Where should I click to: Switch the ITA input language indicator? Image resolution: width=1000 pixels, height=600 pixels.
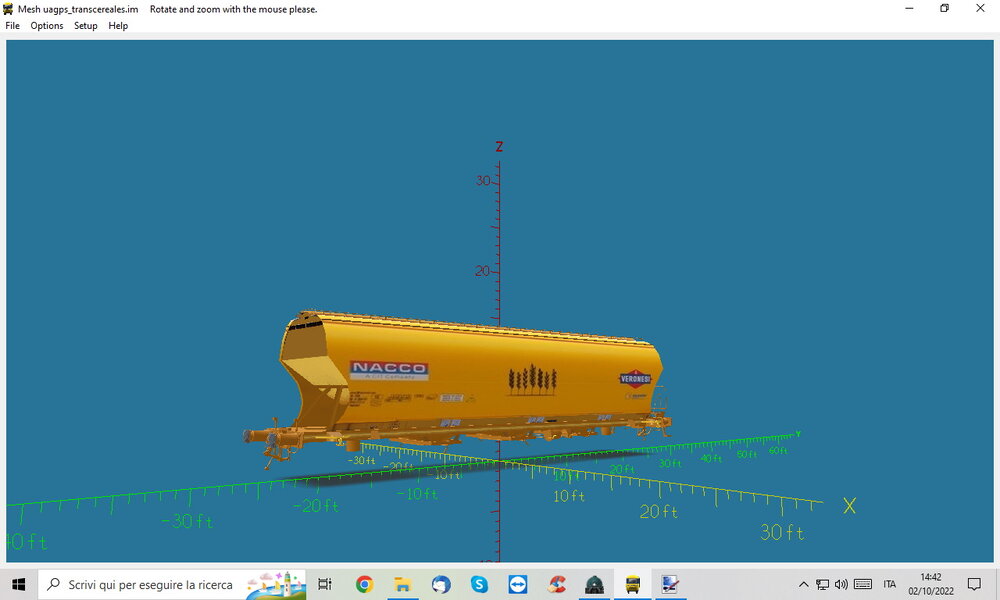tap(890, 584)
